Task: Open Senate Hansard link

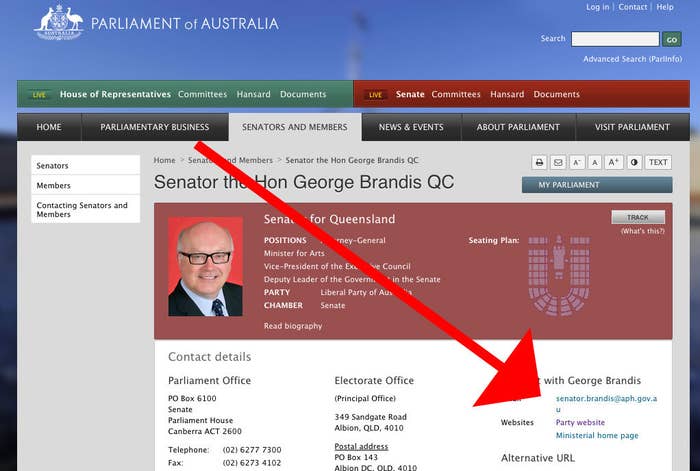Action: point(507,94)
